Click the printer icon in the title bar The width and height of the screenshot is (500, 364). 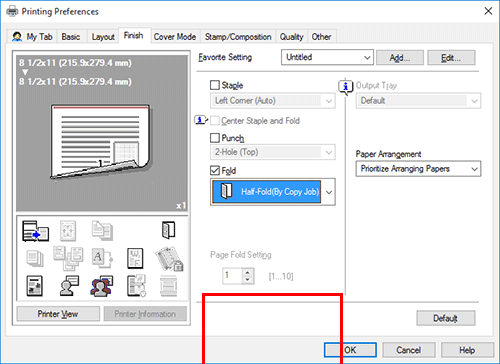point(12,12)
